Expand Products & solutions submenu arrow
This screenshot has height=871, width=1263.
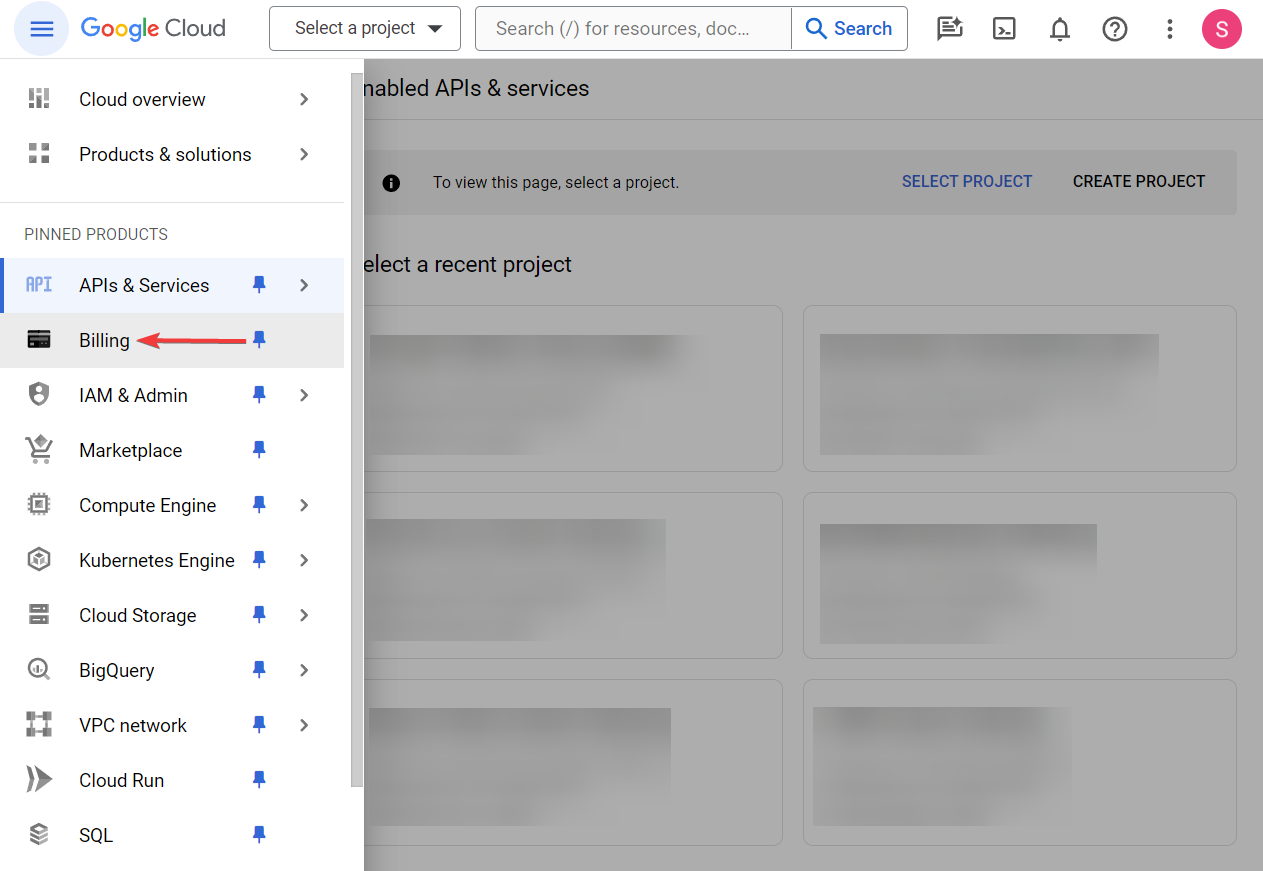304,154
